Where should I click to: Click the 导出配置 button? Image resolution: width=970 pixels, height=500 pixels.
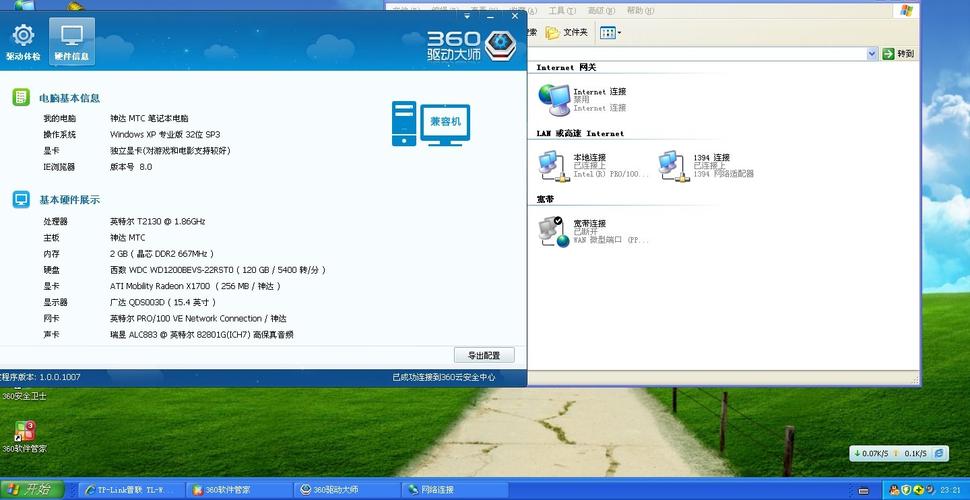(484, 355)
